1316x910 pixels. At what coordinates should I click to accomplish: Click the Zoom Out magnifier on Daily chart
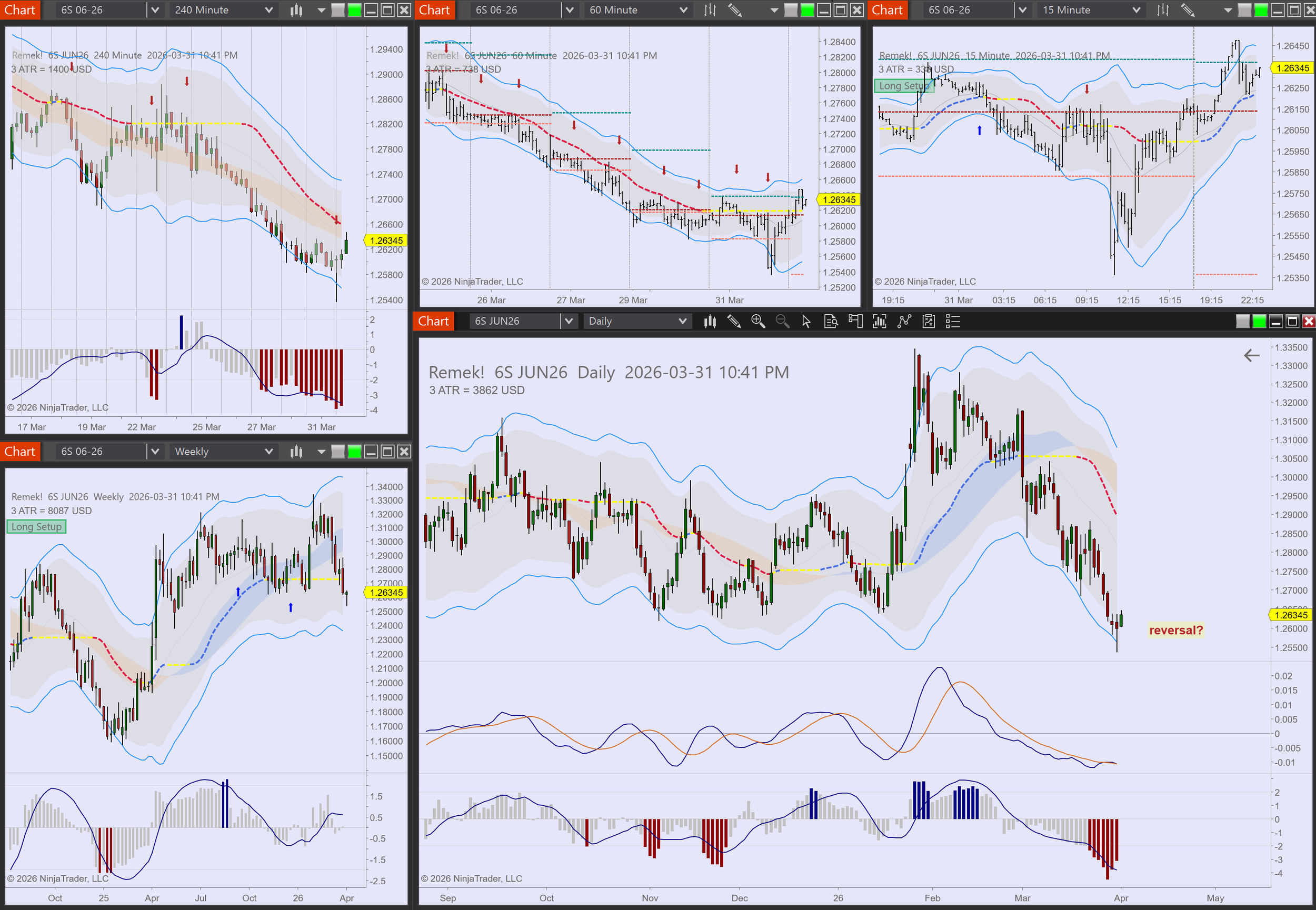tap(782, 322)
